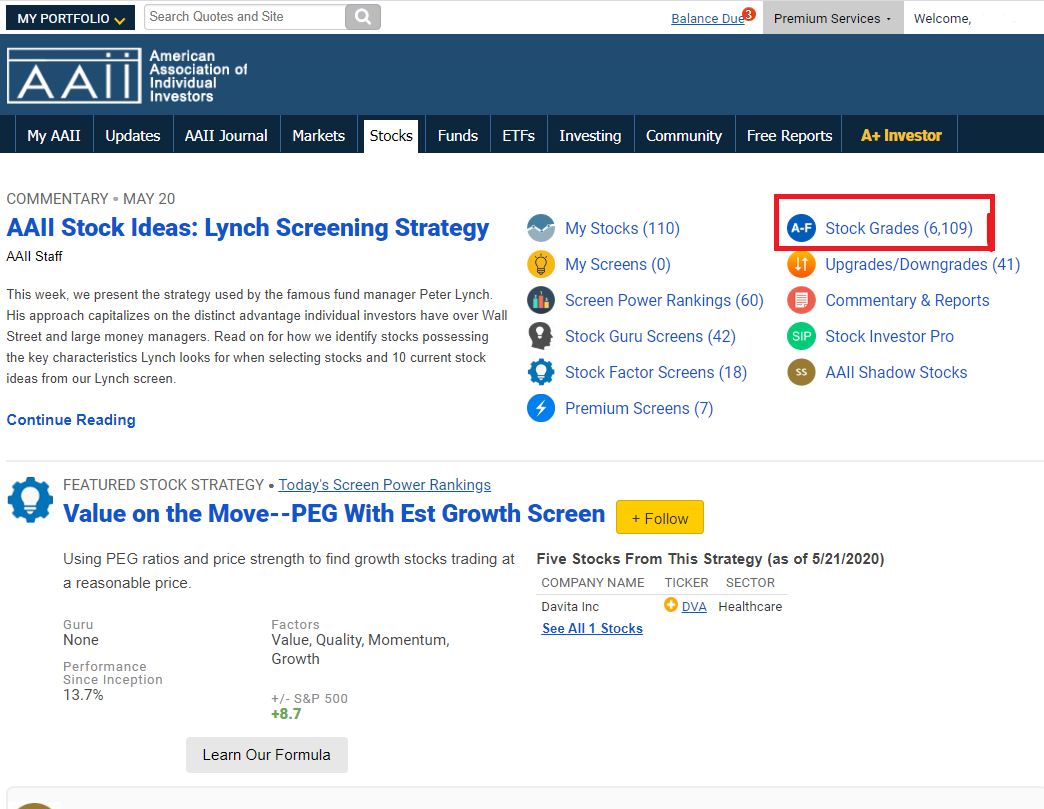This screenshot has height=809, width=1044.
Task: Focus the Search Quotes and Site field
Action: click(x=245, y=17)
